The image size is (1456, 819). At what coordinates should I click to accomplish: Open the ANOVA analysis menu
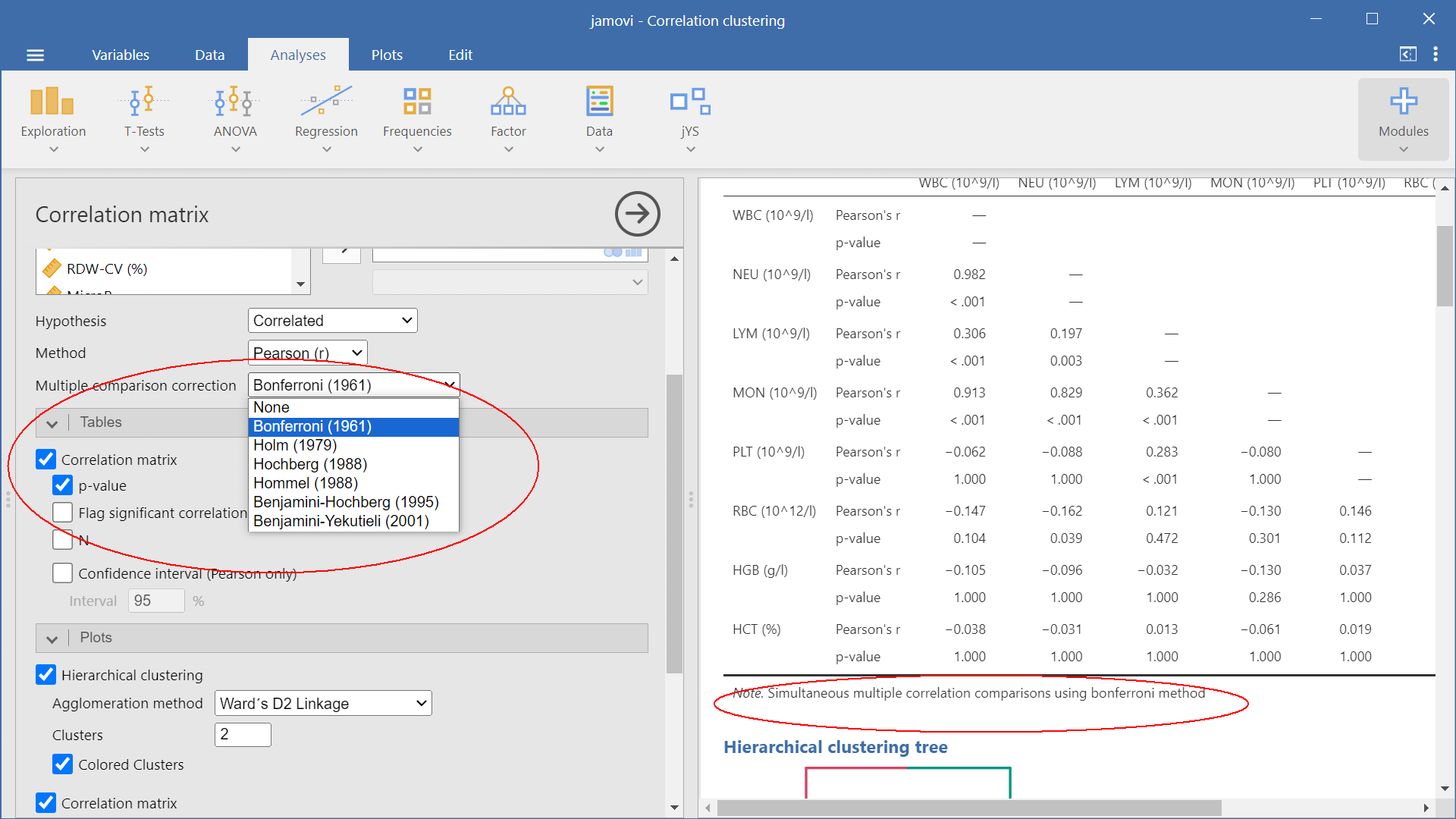[x=235, y=118]
